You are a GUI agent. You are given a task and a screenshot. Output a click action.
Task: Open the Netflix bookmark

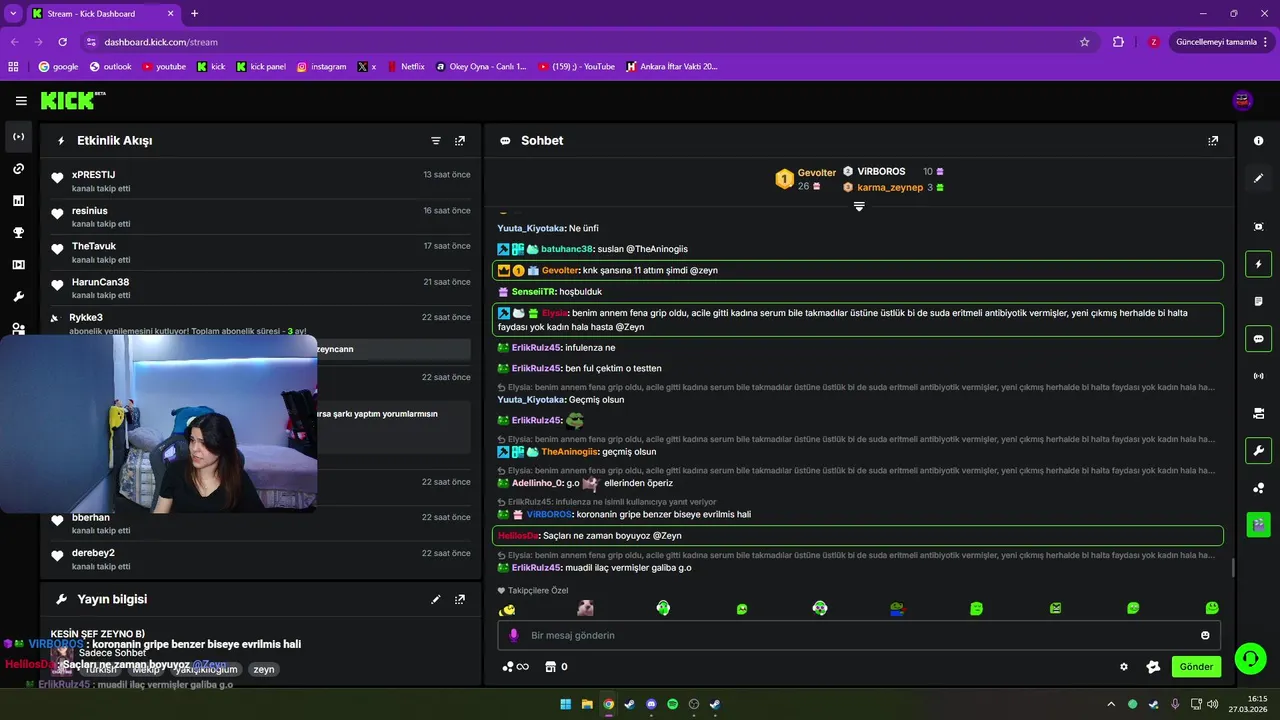point(404,67)
